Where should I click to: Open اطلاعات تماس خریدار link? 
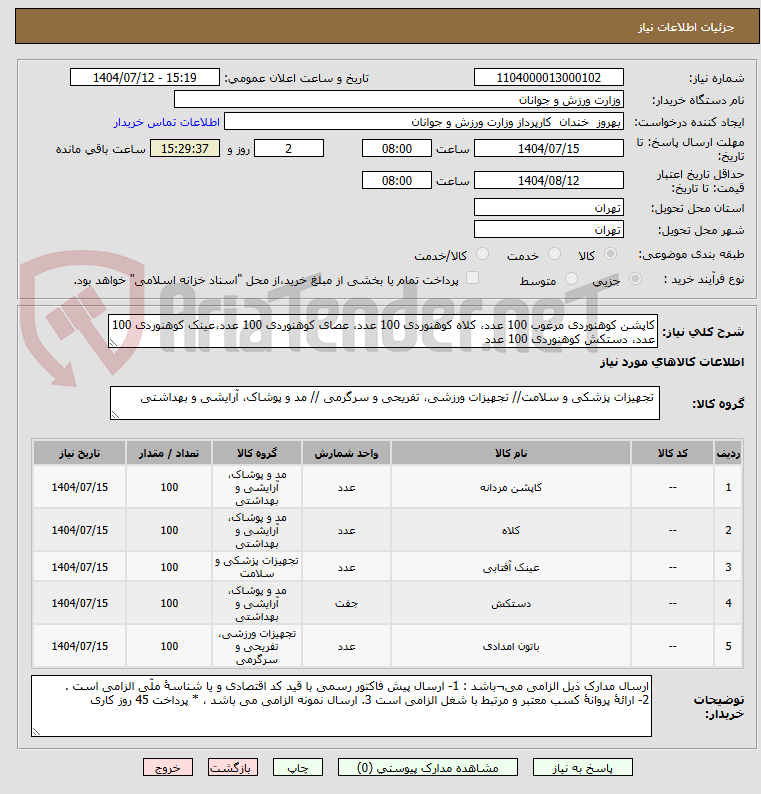coord(167,122)
